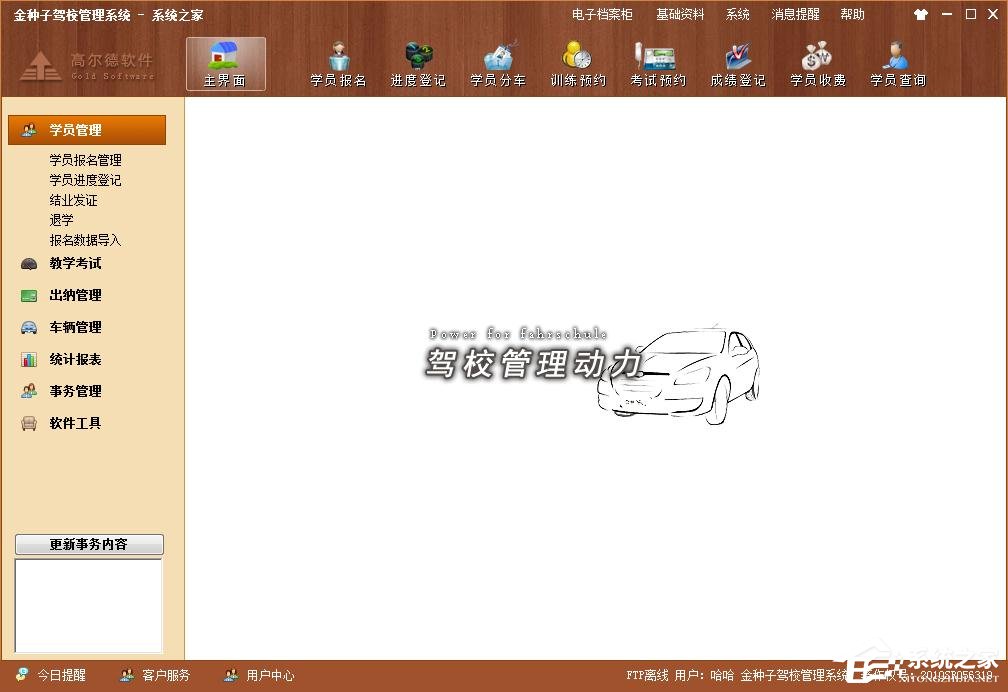The width and height of the screenshot is (1008, 692).
Task: Open the 基础资料 menu
Action: click(x=680, y=15)
